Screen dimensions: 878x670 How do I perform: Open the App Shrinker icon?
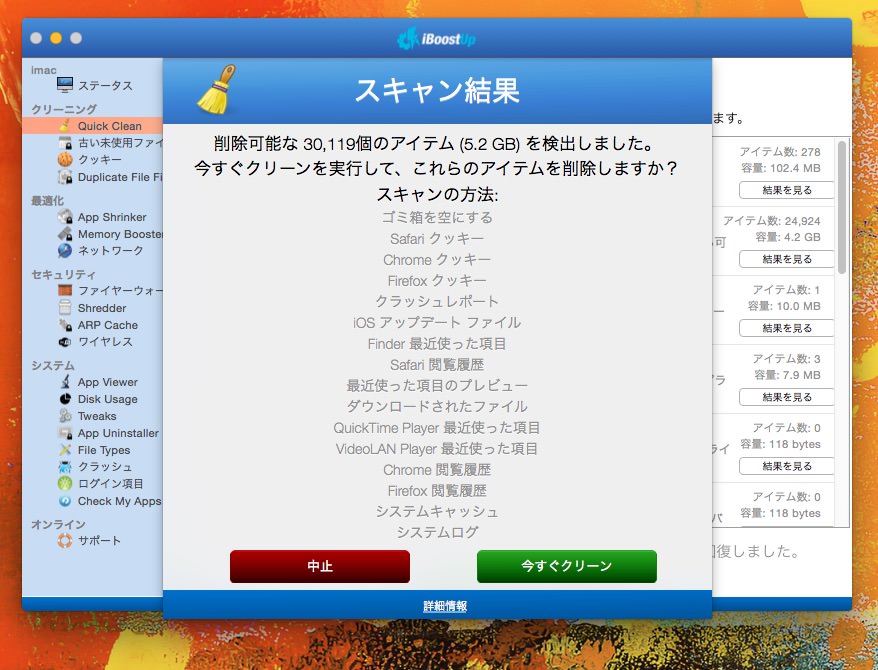pyautogui.click(x=65, y=217)
